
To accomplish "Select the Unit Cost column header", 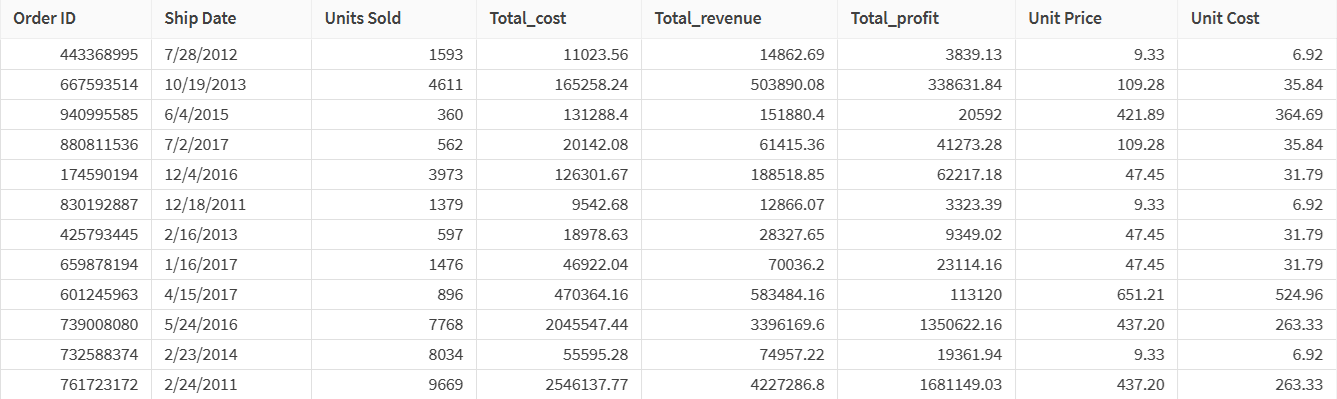I will (1257, 19).
